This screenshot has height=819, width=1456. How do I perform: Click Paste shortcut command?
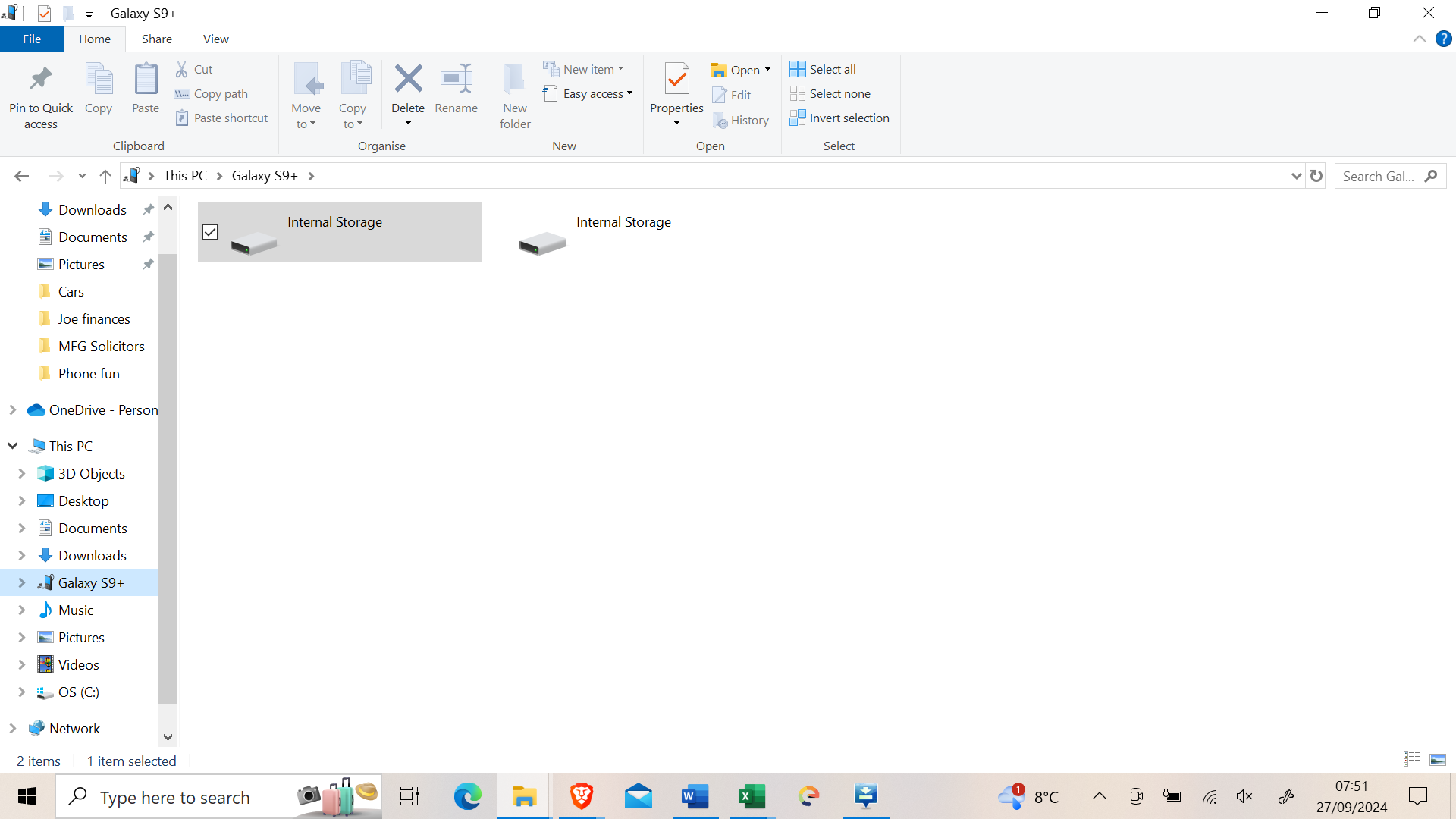pyautogui.click(x=222, y=118)
